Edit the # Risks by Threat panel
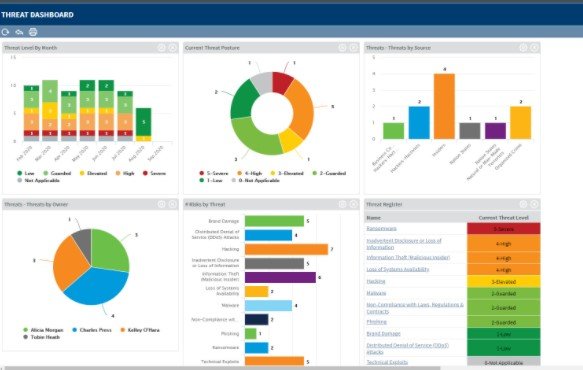 tap(342, 204)
